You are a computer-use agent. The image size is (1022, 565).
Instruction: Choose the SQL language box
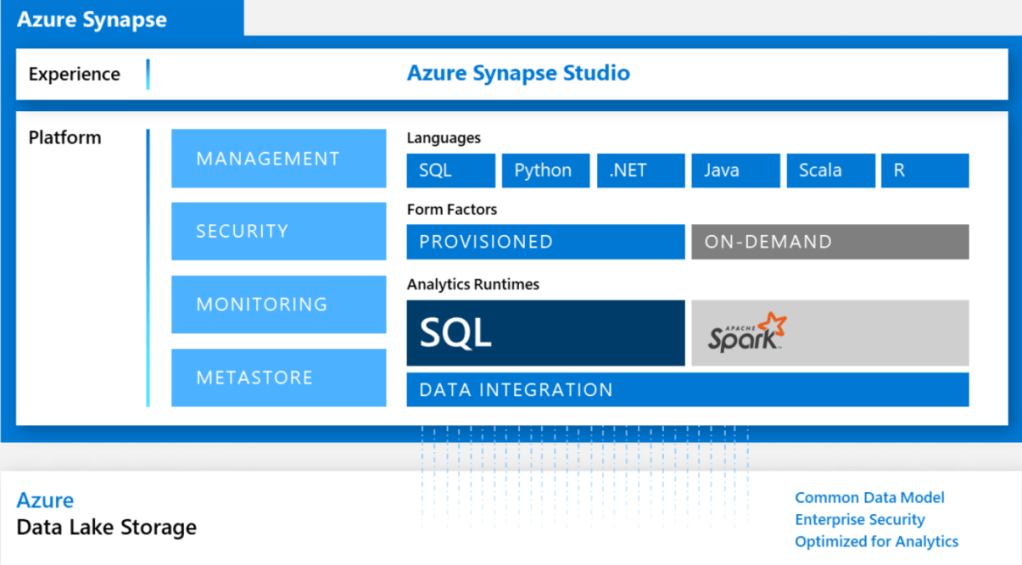(450, 170)
